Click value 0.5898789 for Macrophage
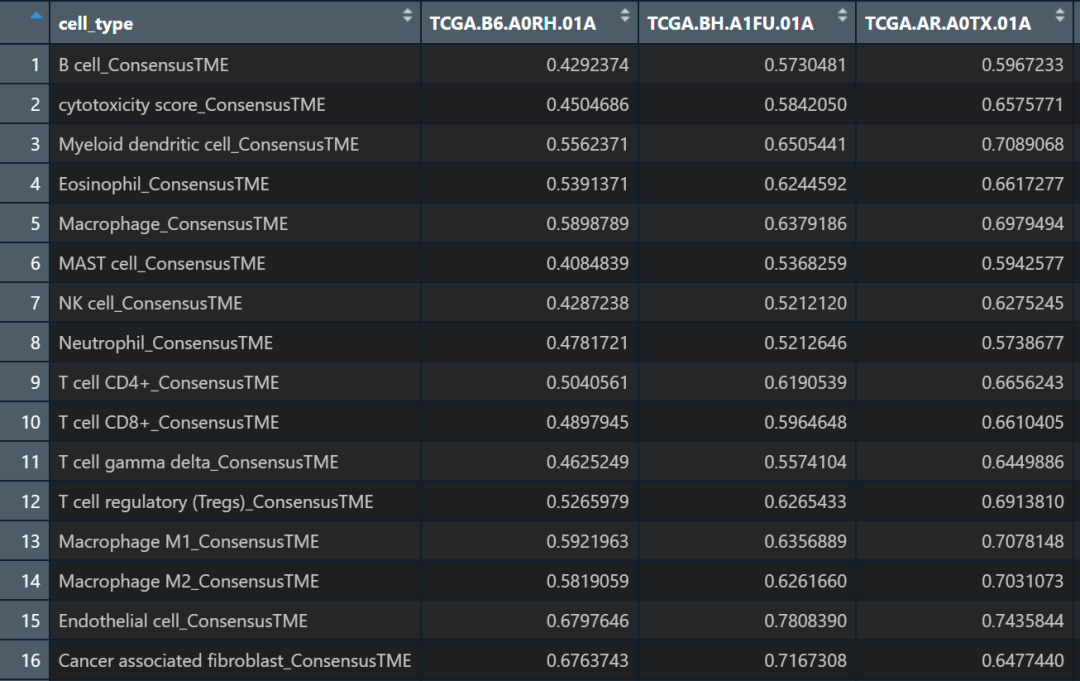The height and width of the screenshot is (681, 1080). pyautogui.click(x=588, y=224)
